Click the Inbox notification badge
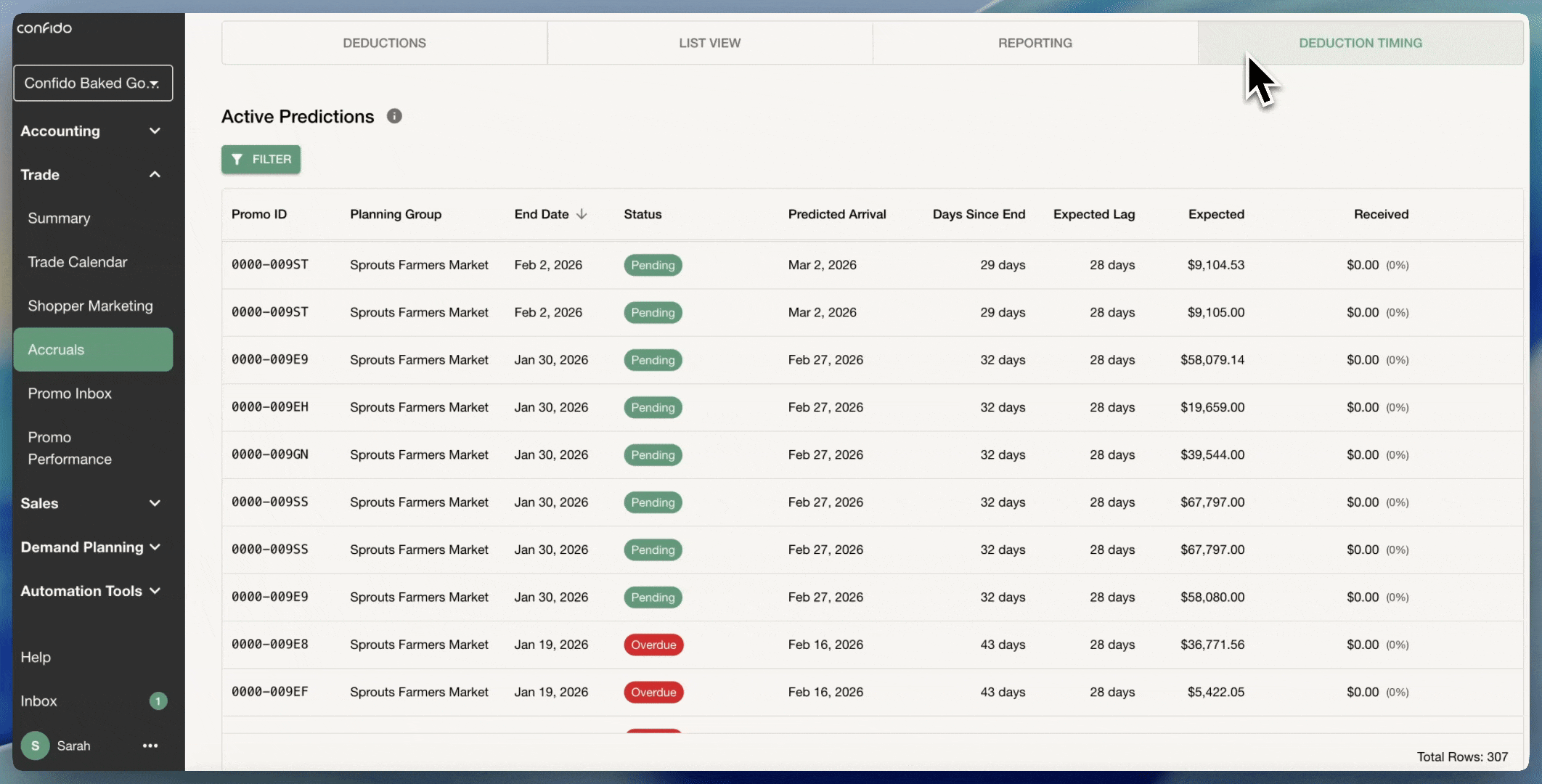This screenshot has height=784, width=1542. pyautogui.click(x=158, y=701)
